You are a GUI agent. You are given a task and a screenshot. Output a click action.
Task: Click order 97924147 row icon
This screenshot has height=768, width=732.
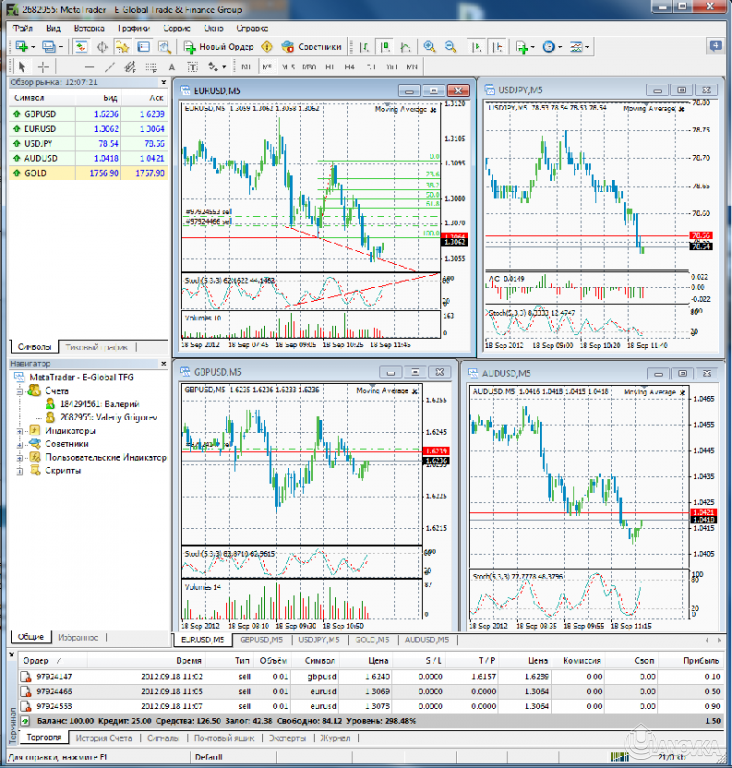[27, 677]
